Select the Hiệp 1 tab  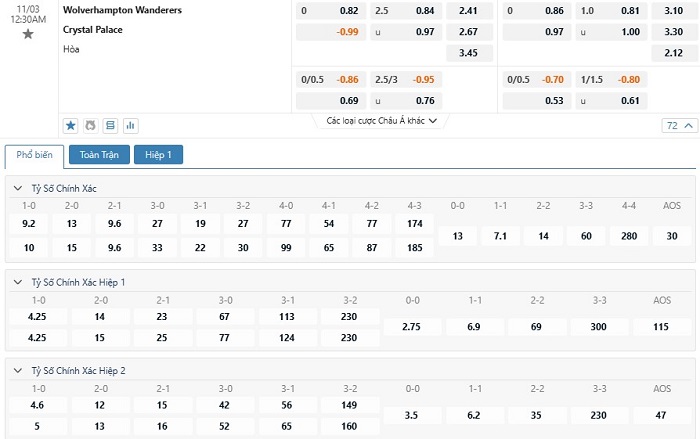(x=158, y=155)
